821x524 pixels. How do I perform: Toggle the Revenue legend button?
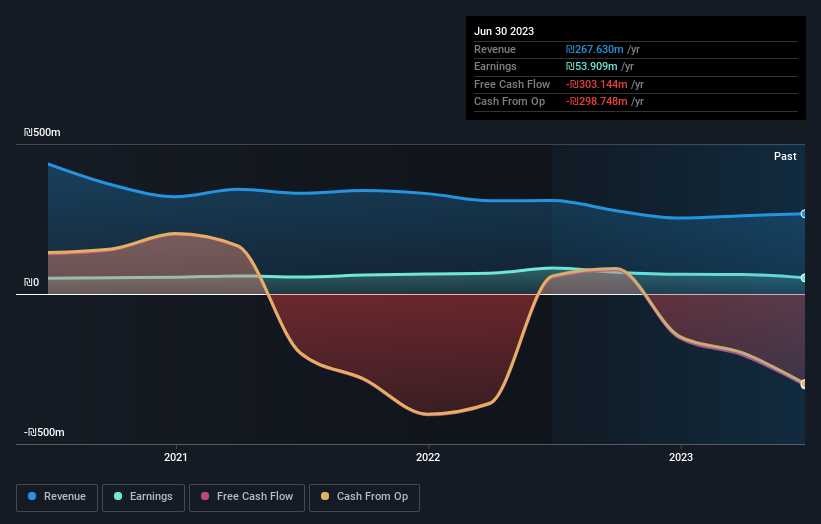(x=57, y=497)
